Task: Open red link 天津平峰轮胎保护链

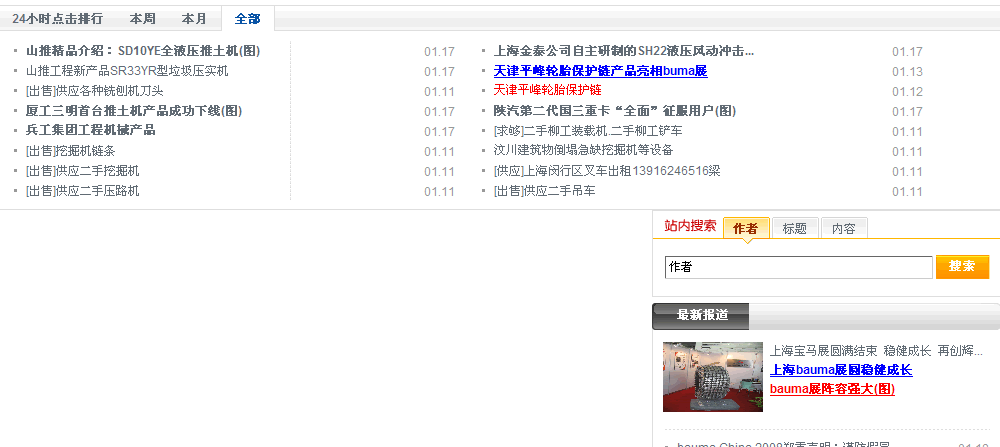Action: pyautogui.click(x=548, y=90)
